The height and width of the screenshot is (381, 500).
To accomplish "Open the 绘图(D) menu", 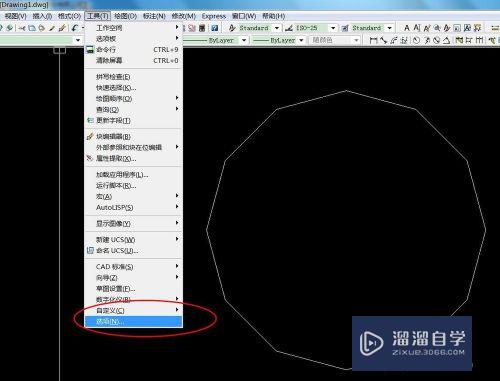I will tap(125, 16).
